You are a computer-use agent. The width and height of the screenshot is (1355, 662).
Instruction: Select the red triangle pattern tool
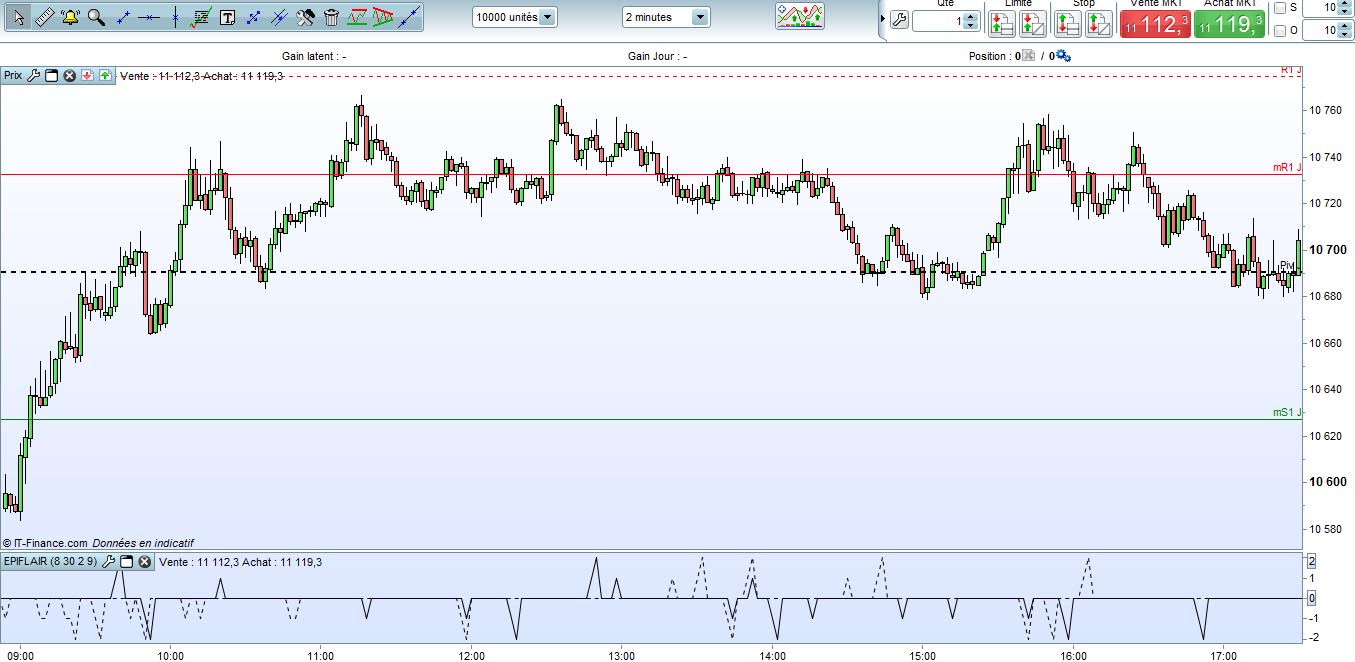tap(382, 17)
